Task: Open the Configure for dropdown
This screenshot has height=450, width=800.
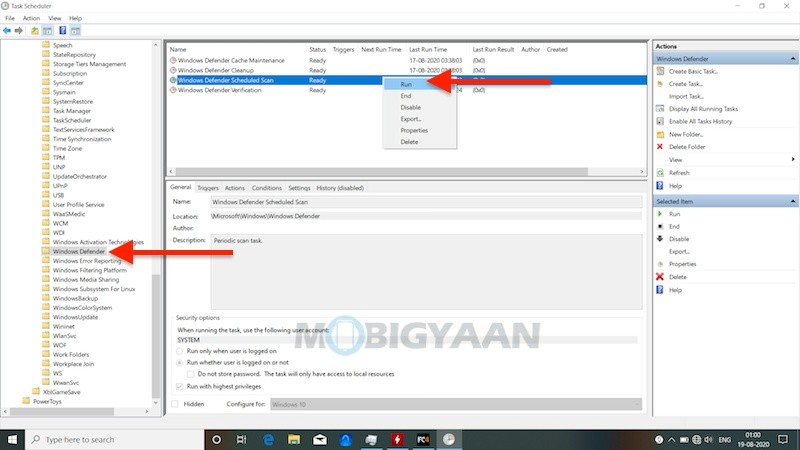Action: (x=456, y=404)
